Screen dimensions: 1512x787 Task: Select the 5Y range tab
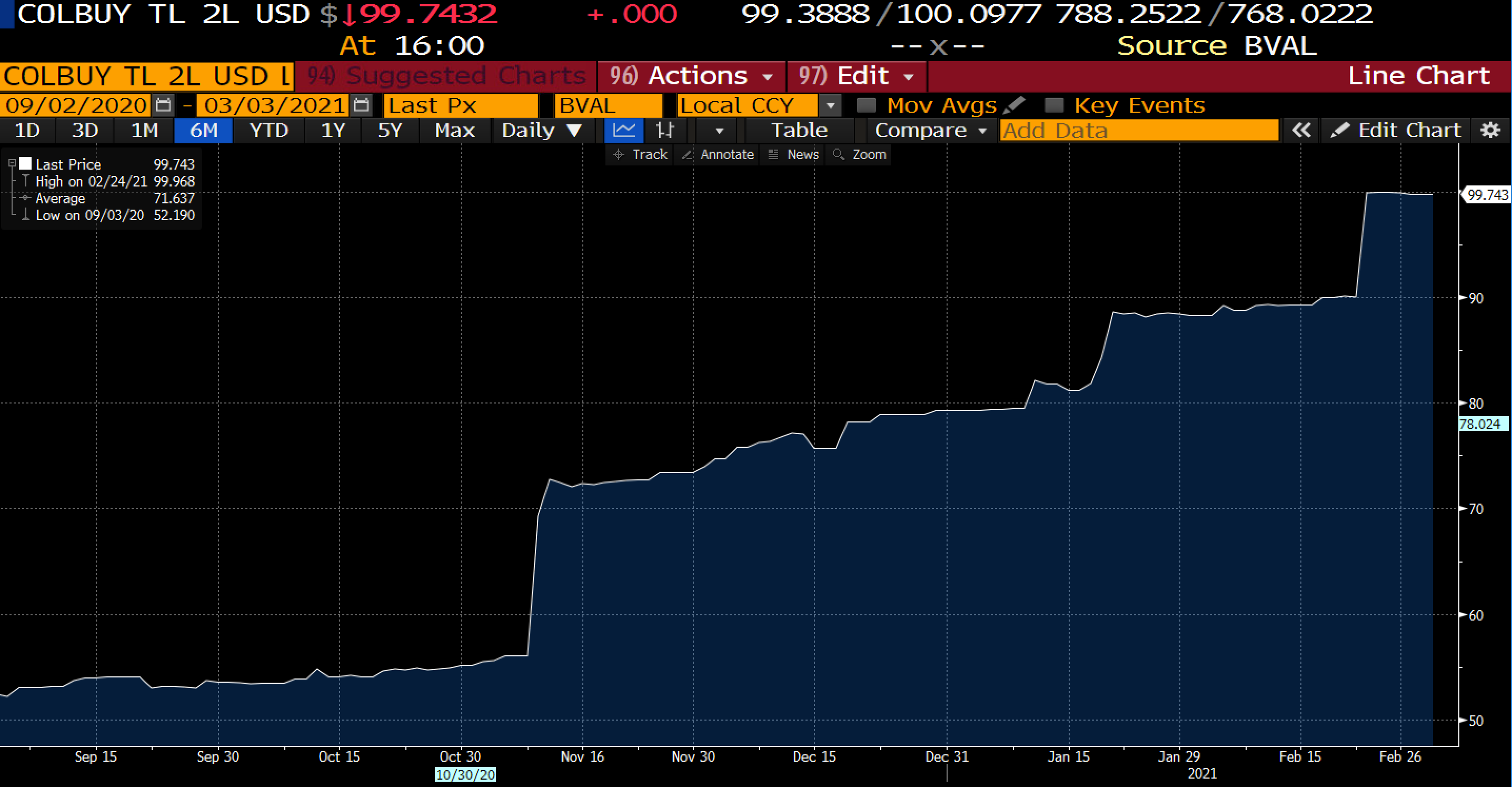[x=390, y=131]
